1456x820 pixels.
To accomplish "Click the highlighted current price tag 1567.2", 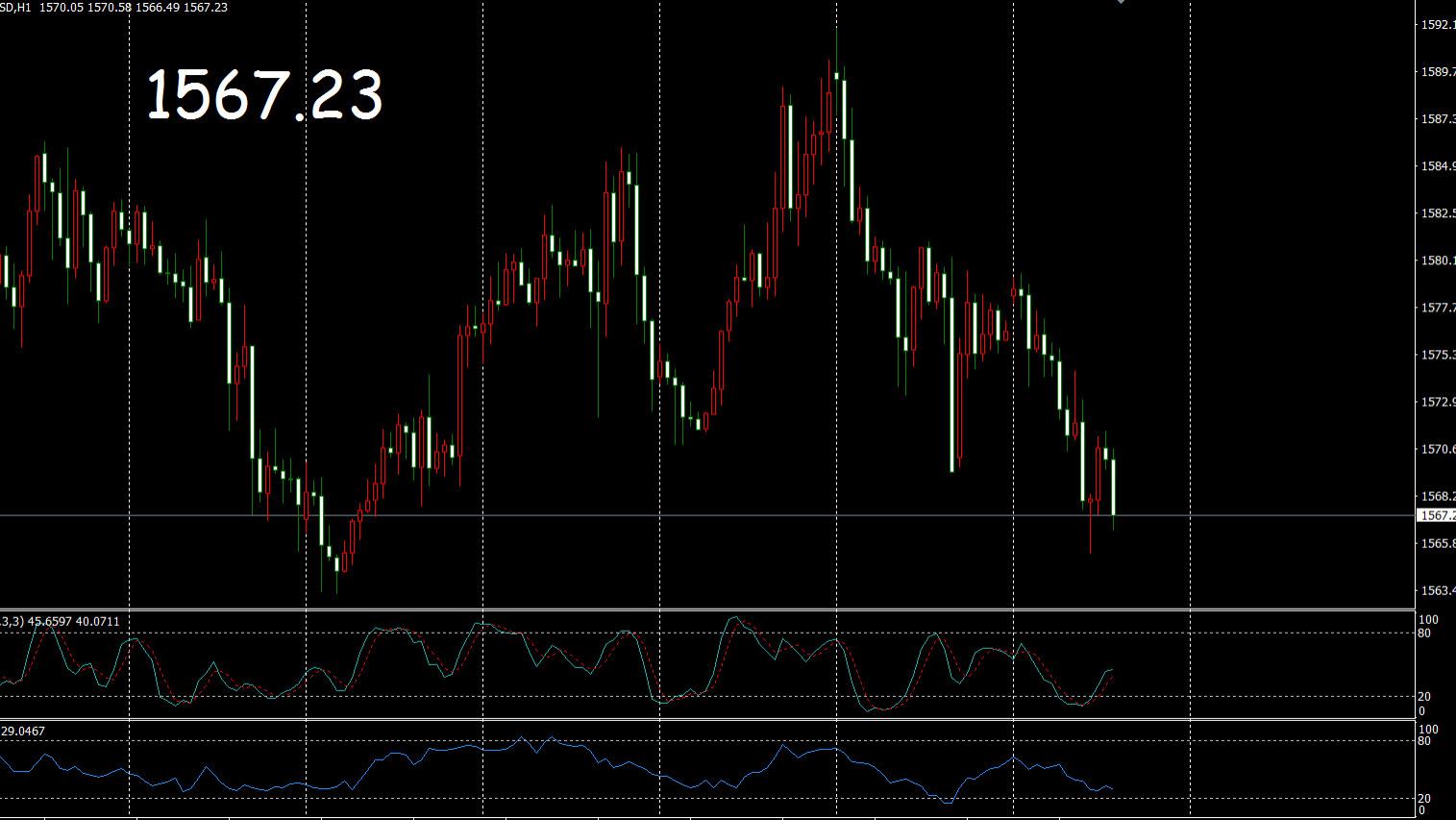I will [1437, 516].
